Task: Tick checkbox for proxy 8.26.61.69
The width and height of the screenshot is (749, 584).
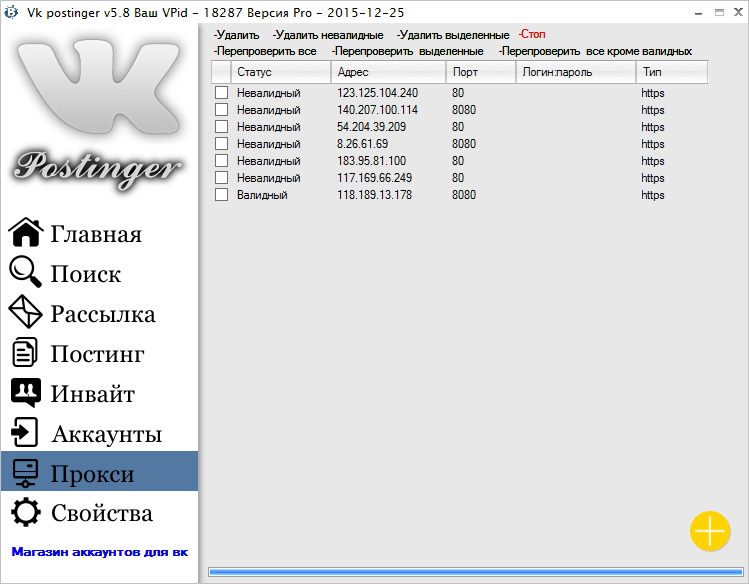Action: tap(221, 143)
